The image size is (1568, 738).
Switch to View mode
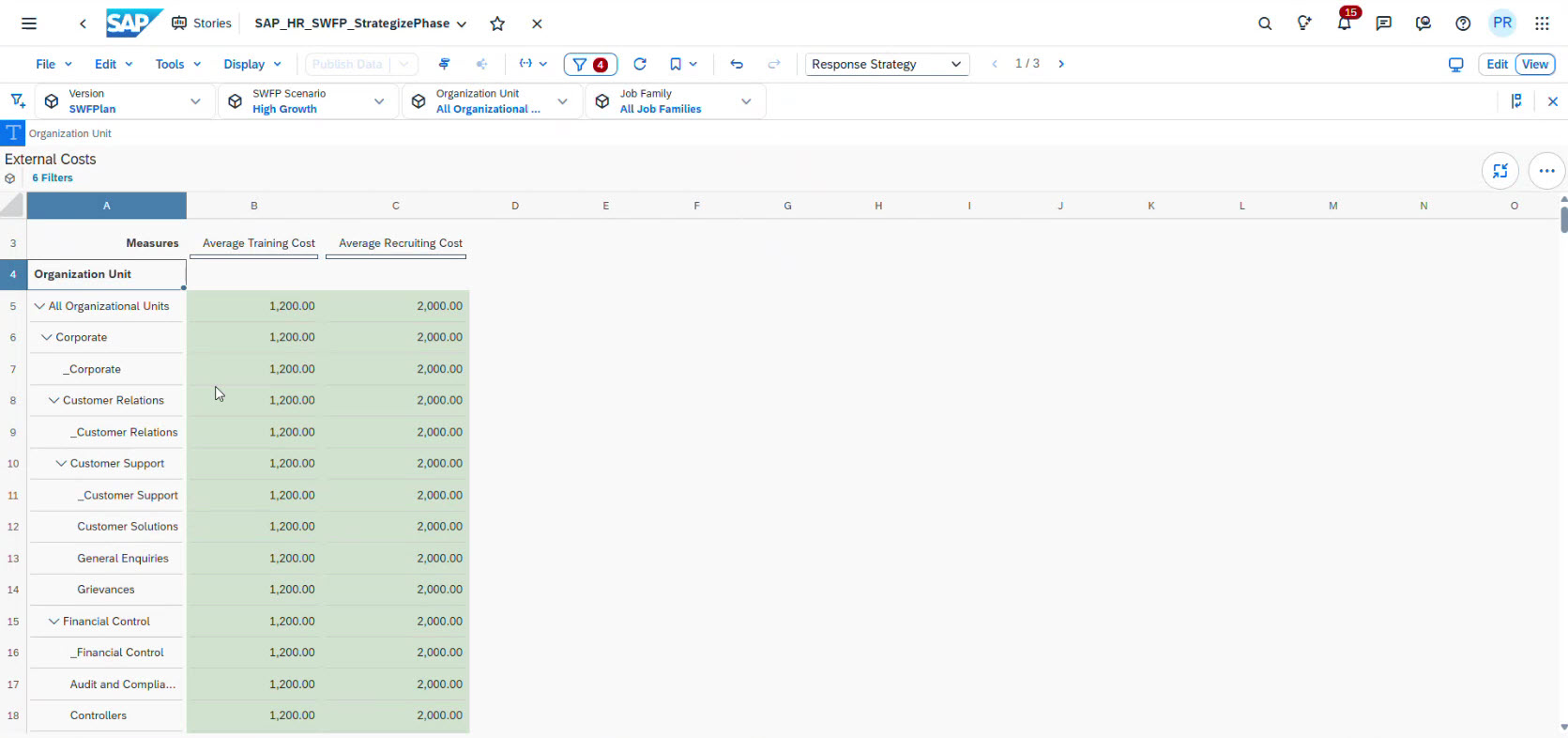pos(1535,64)
